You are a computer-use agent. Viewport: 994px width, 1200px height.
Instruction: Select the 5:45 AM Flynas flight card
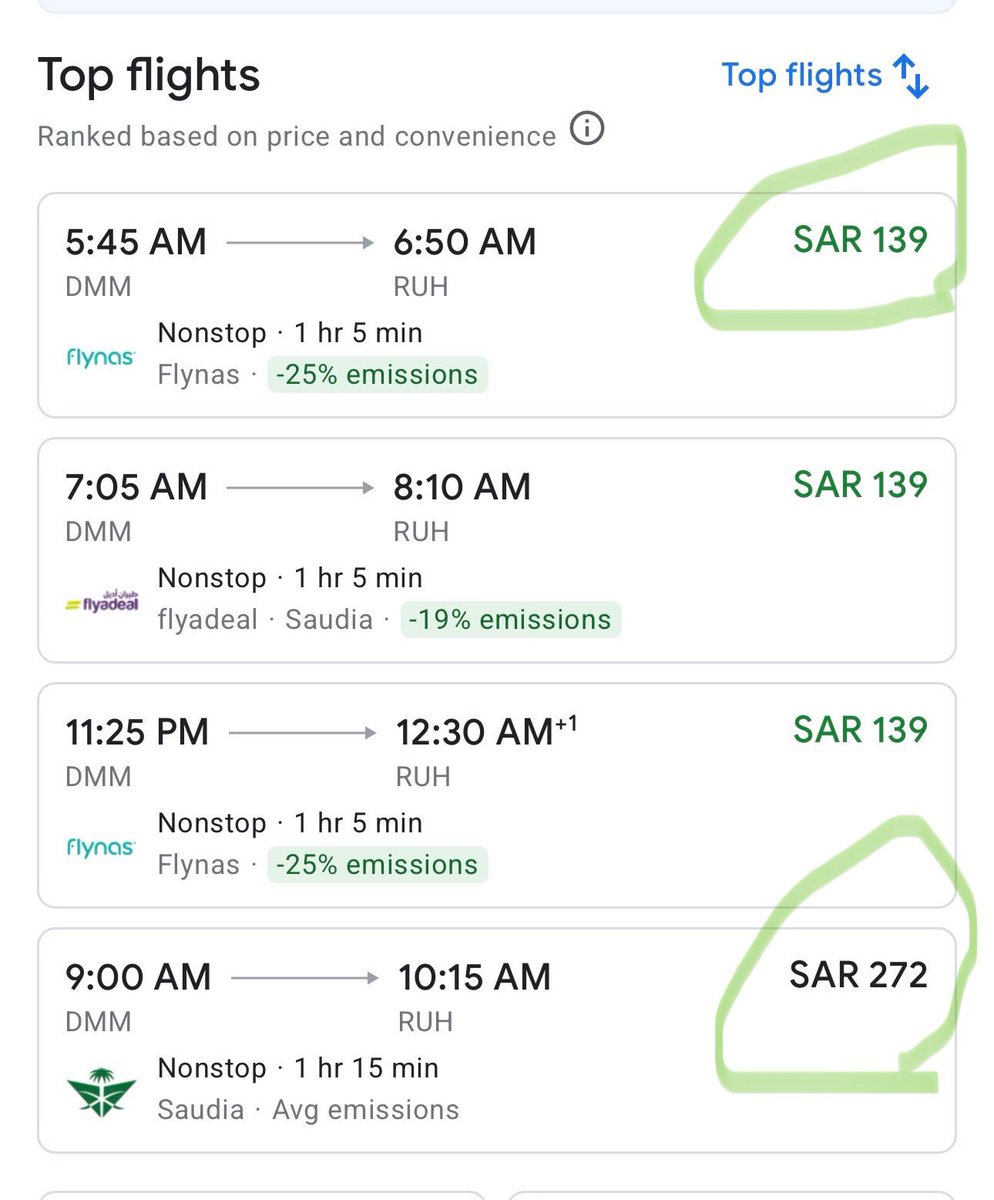tap(497, 305)
